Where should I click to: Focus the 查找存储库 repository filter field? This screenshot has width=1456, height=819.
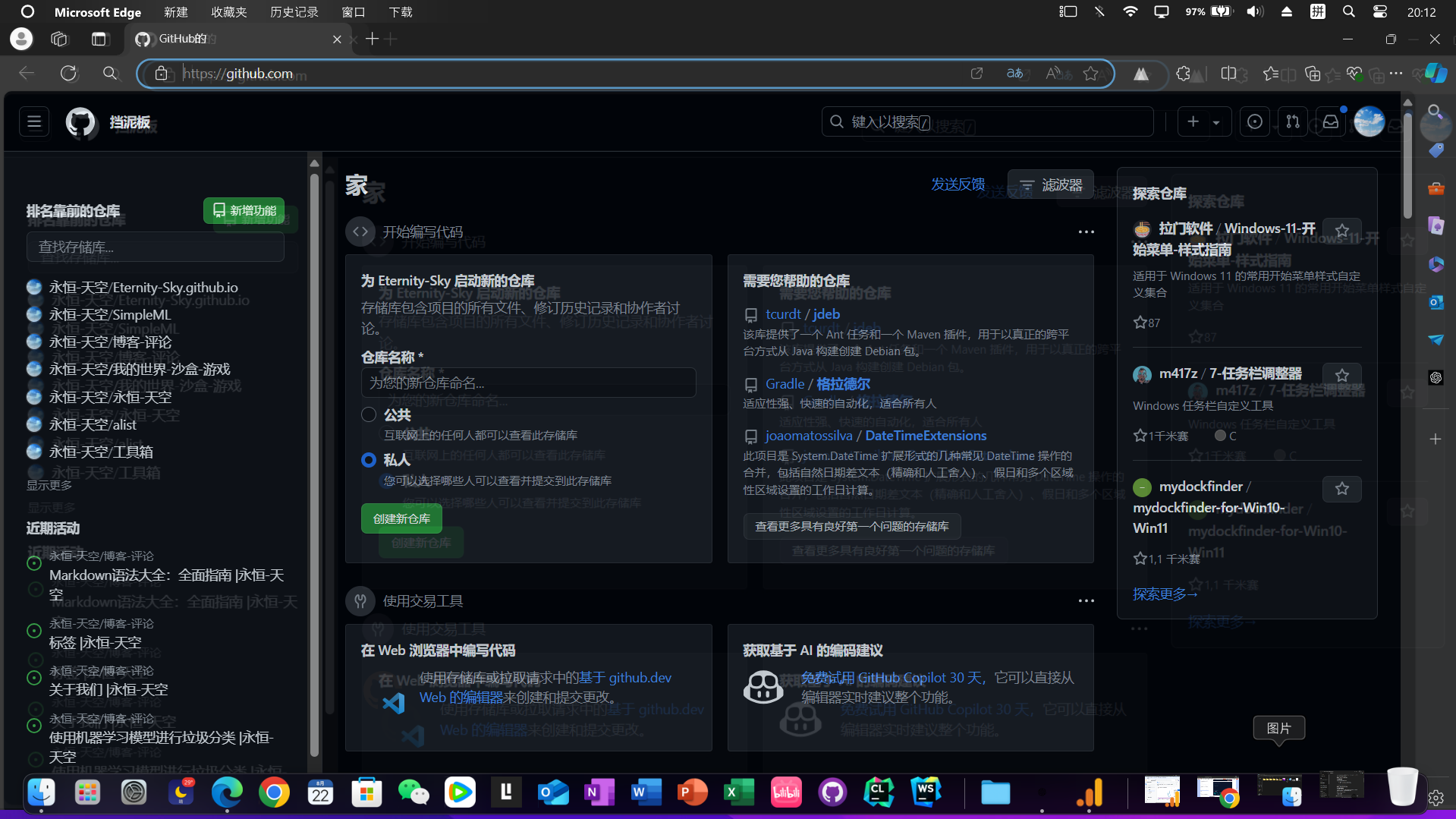pyautogui.click(x=156, y=247)
